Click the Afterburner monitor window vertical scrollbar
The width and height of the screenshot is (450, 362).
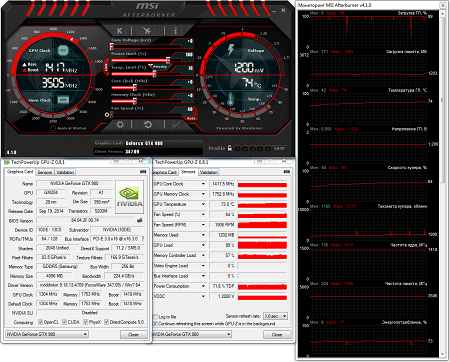pos(443,100)
